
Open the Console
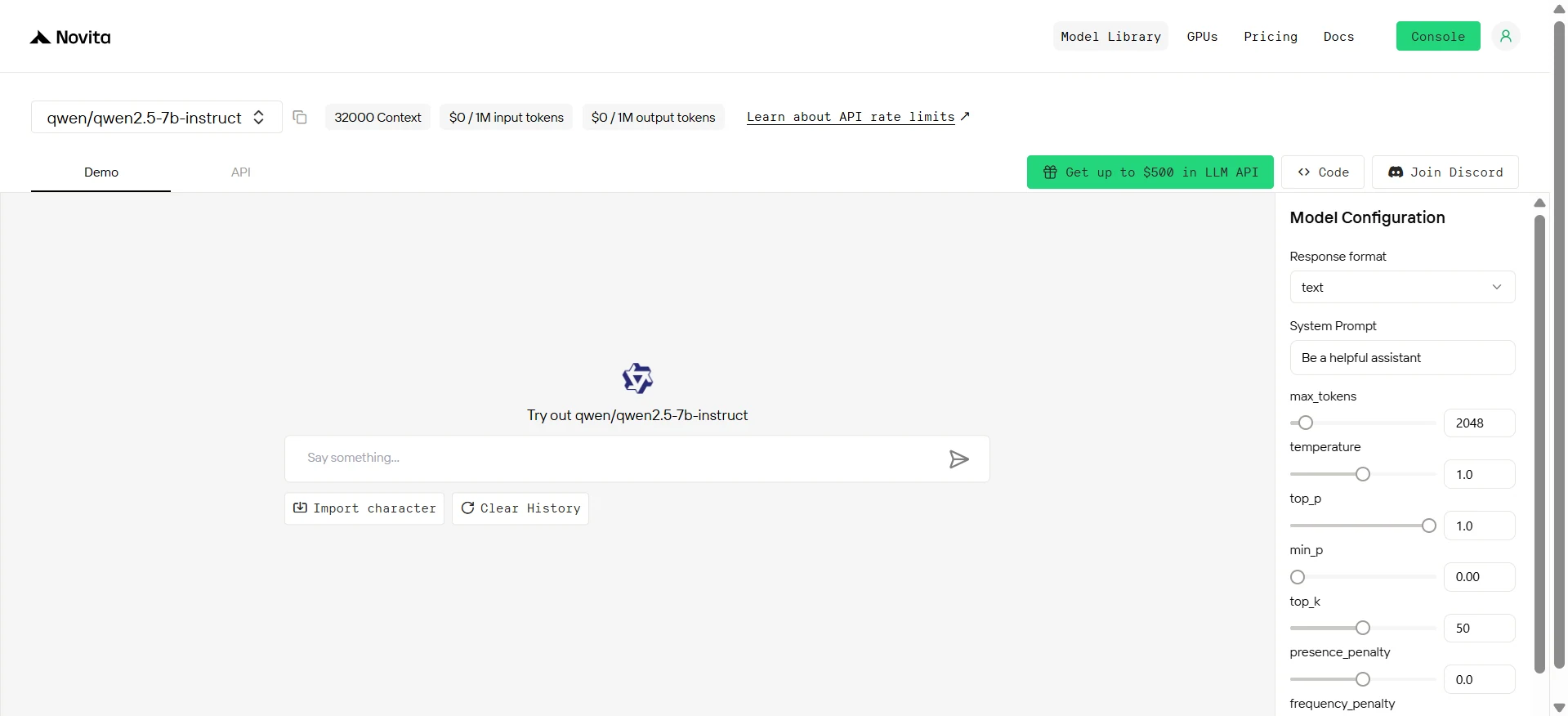click(1438, 36)
